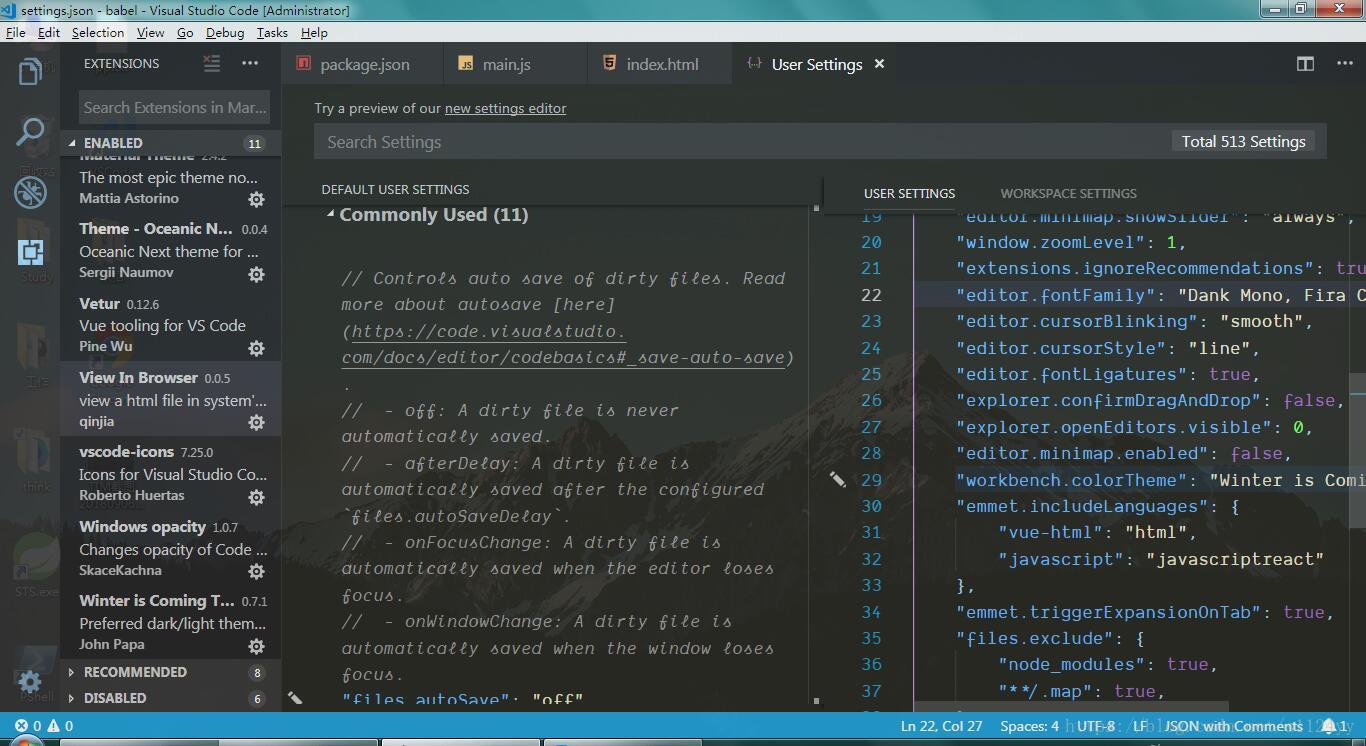Open gear menu for Theme - Oceanic Next

coord(256,274)
